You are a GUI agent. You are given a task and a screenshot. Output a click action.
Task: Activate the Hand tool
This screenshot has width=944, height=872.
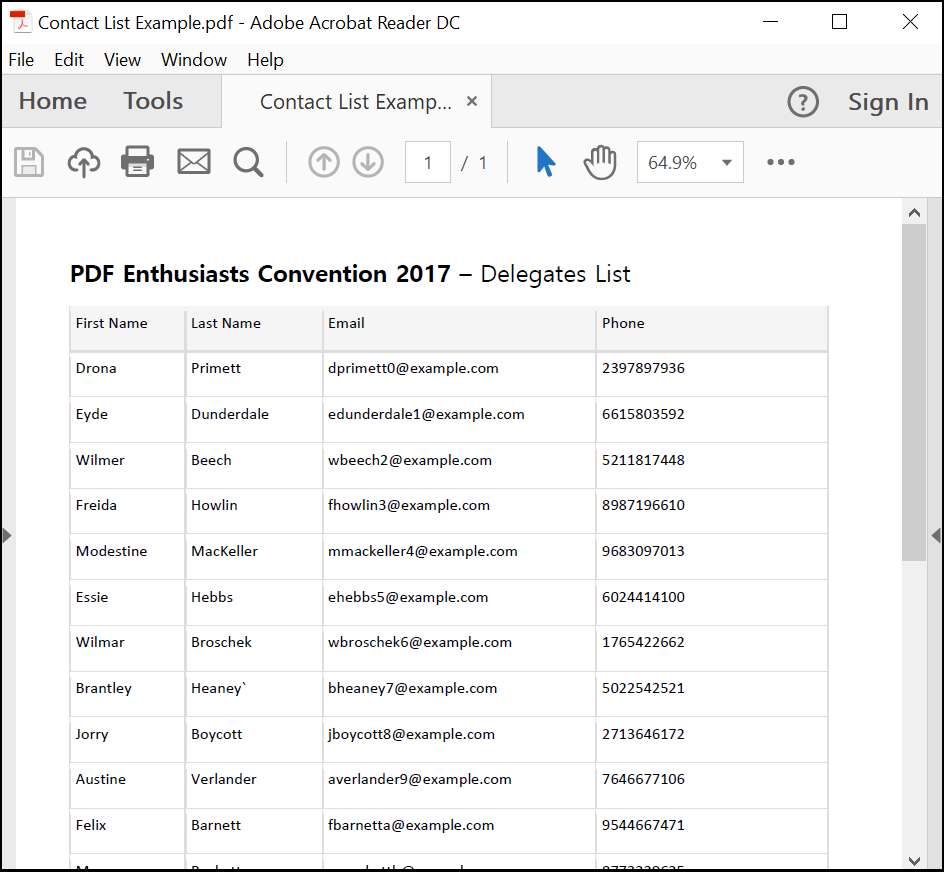pyautogui.click(x=598, y=161)
